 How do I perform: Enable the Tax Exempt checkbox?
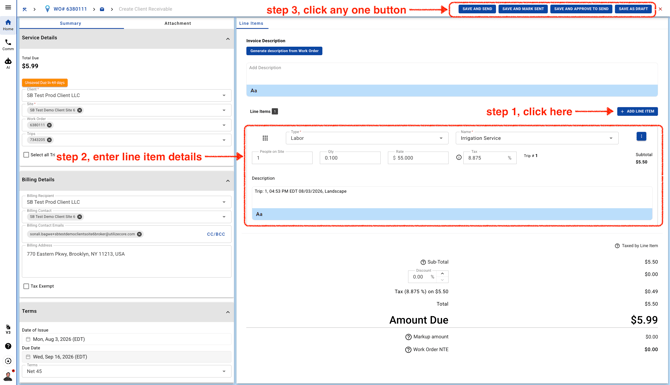(26, 286)
